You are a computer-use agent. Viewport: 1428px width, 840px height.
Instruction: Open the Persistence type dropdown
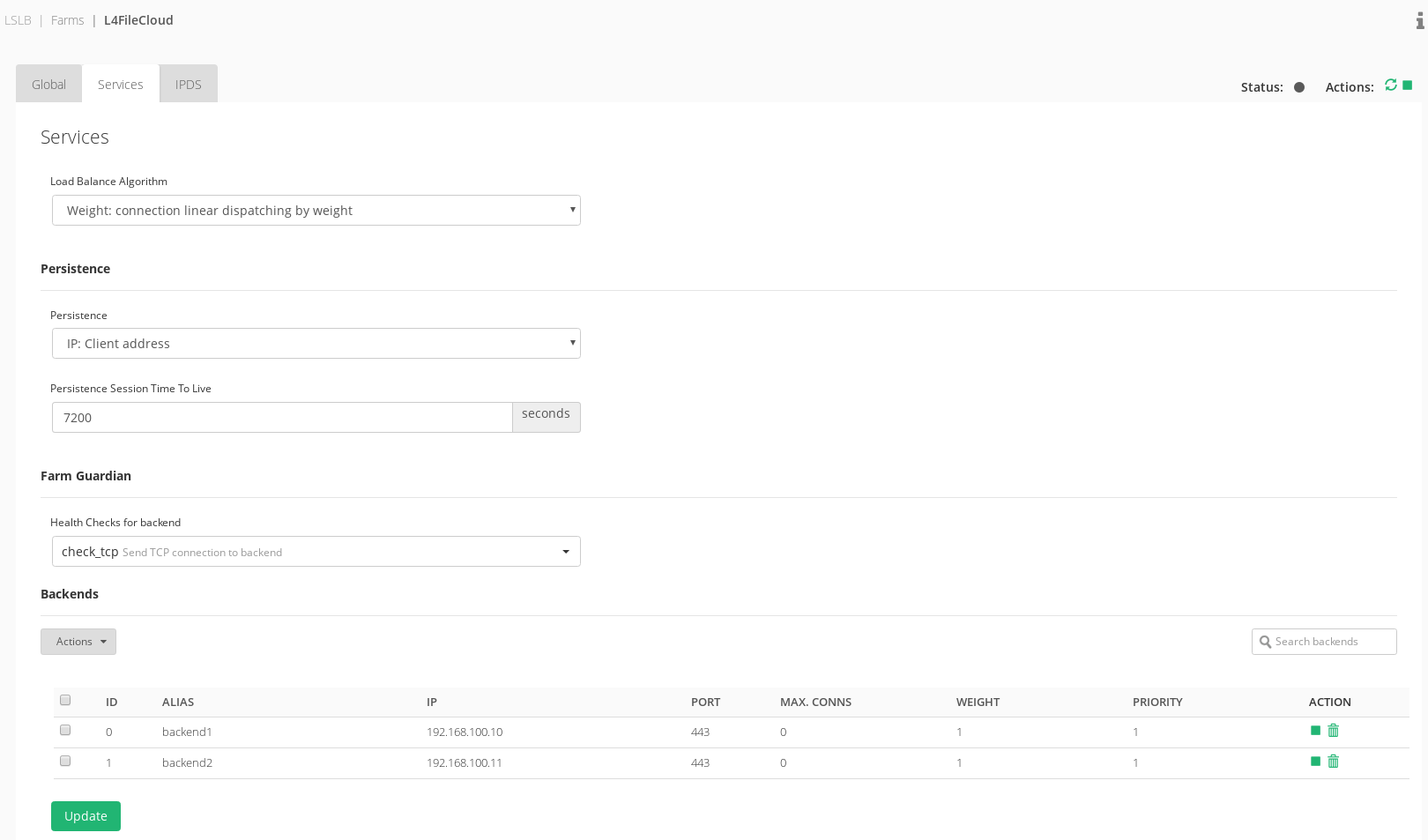[x=316, y=344]
